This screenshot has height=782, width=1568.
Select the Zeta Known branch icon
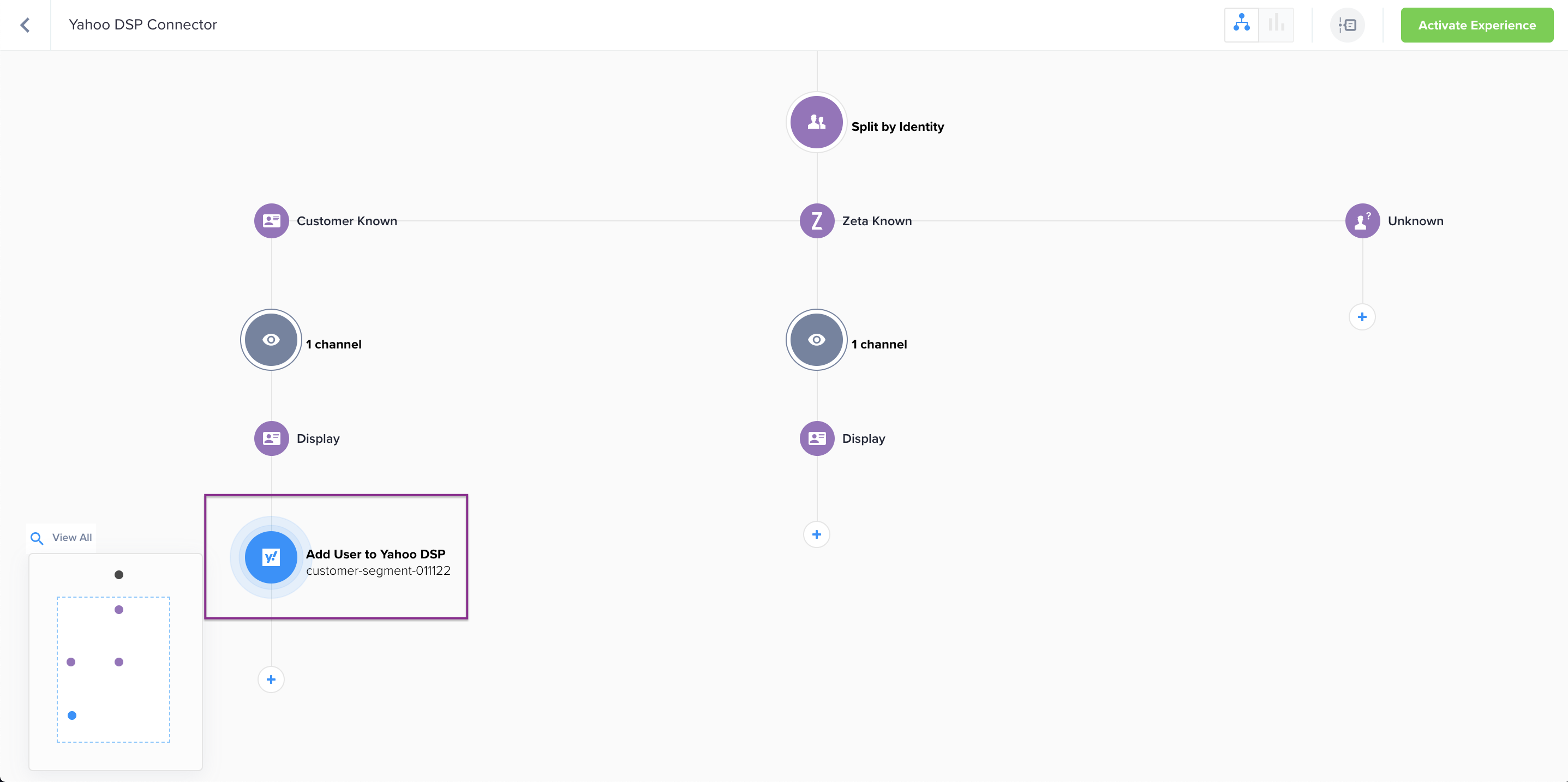pos(816,221)
